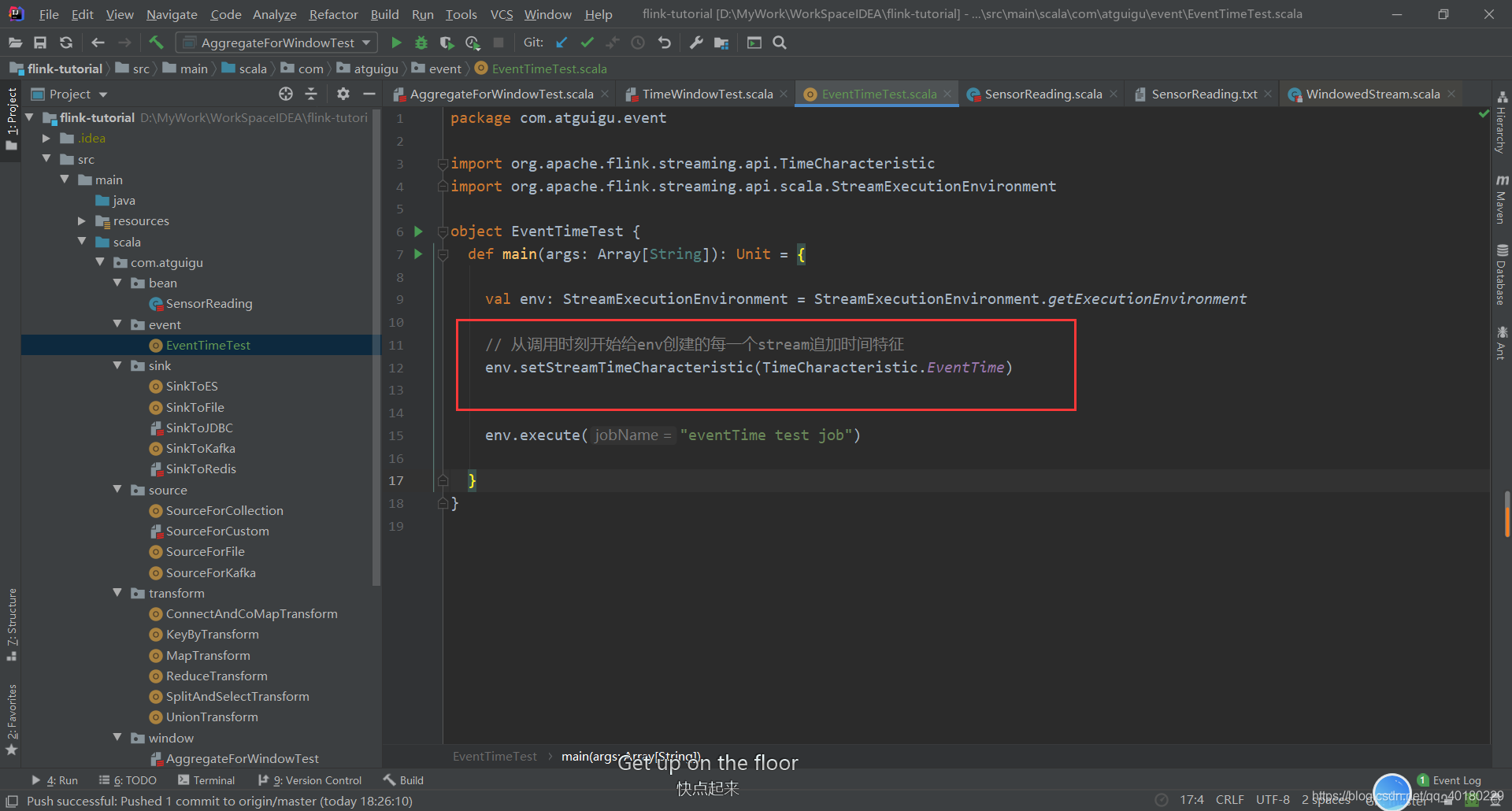Click the 17:4 cursor position indicator
1512x811 pixels.
(1191, 800)
